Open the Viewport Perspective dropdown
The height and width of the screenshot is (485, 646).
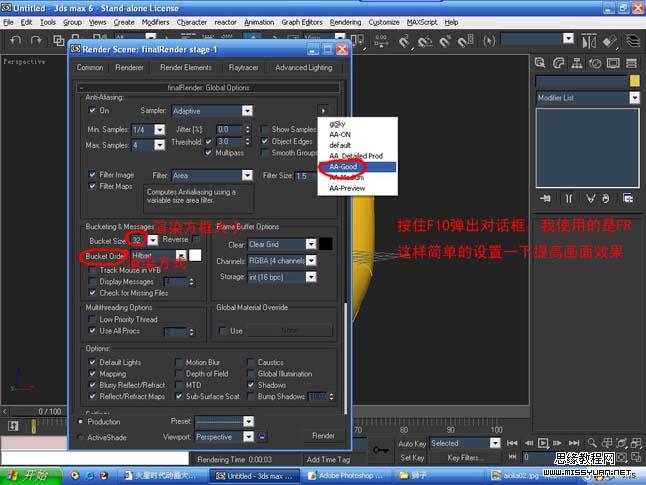[225, 437]
